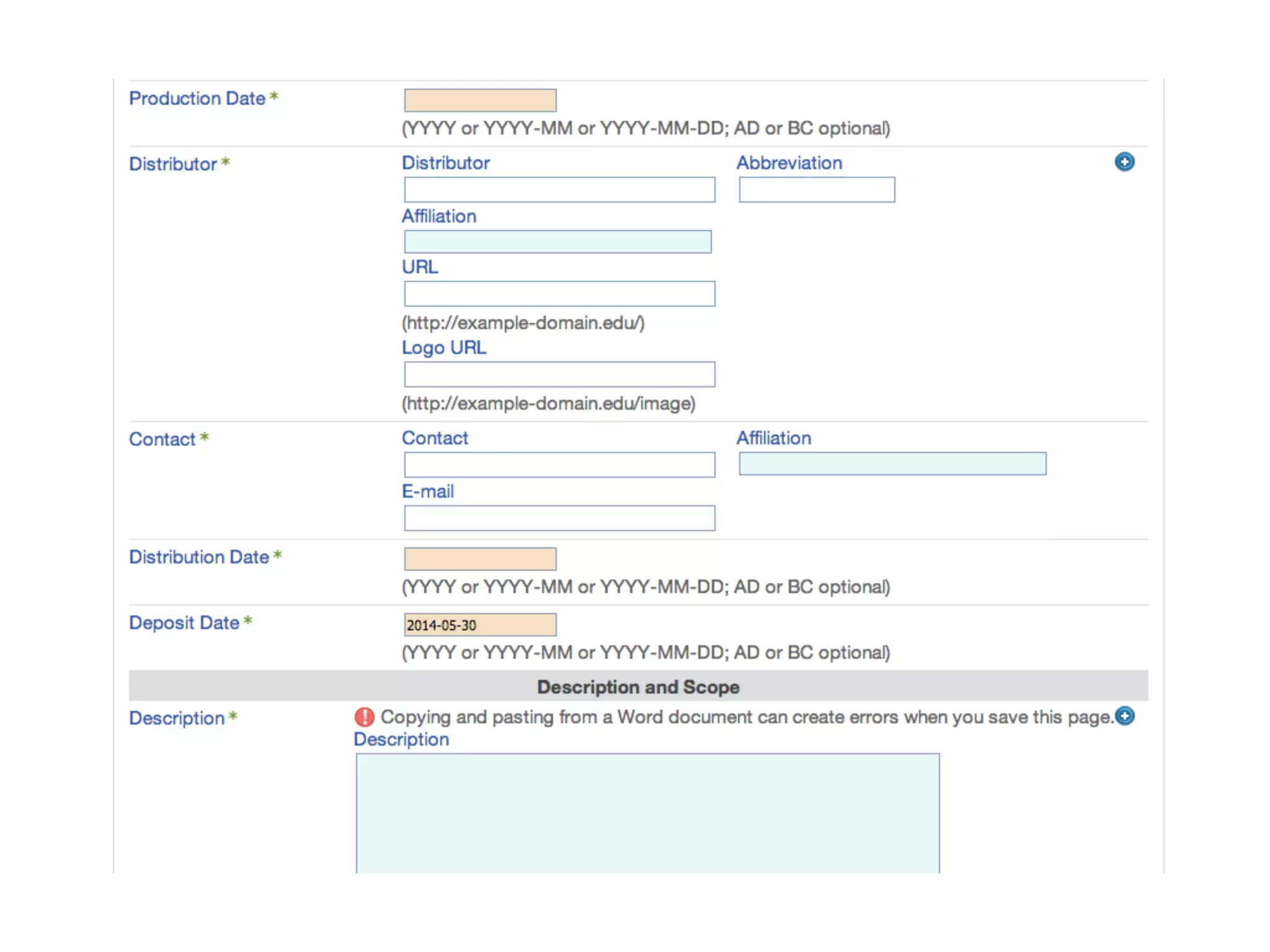Click the Contact name input field
1270x952 pixels.
(x=559, y=465)
